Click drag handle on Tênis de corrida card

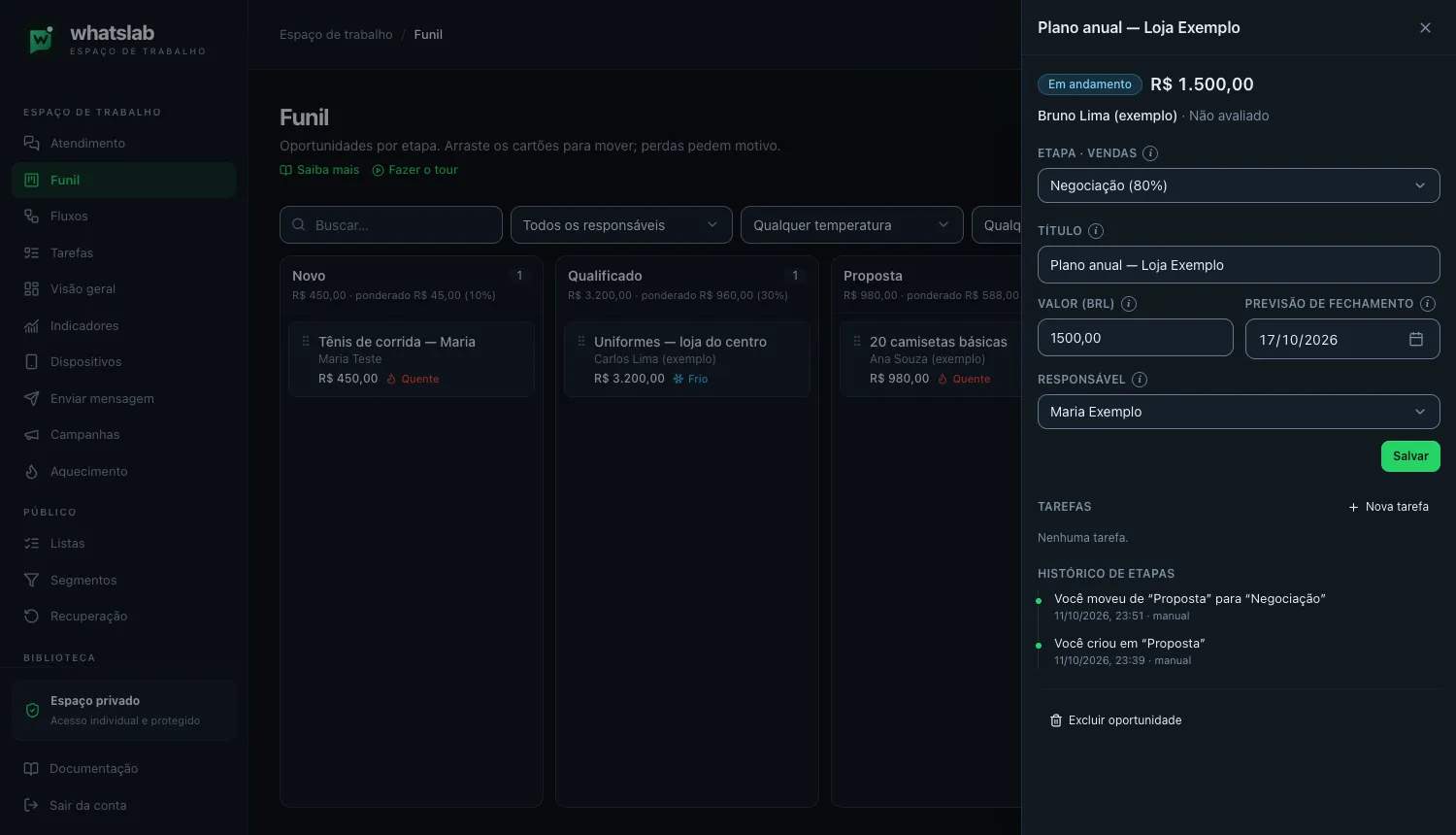[306, 342]
